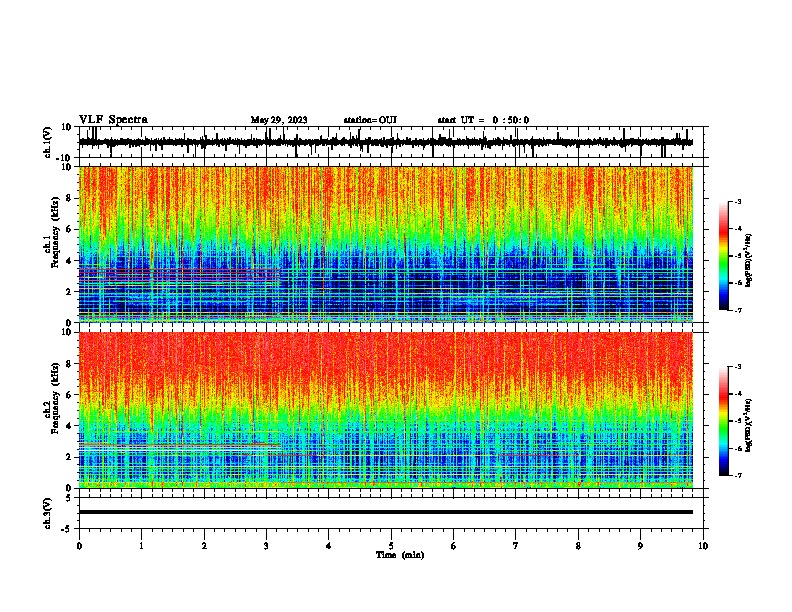Click the "-7" tick on ch.2 colorbar
This screenshot has width=792, height=612.
(738, 475)
